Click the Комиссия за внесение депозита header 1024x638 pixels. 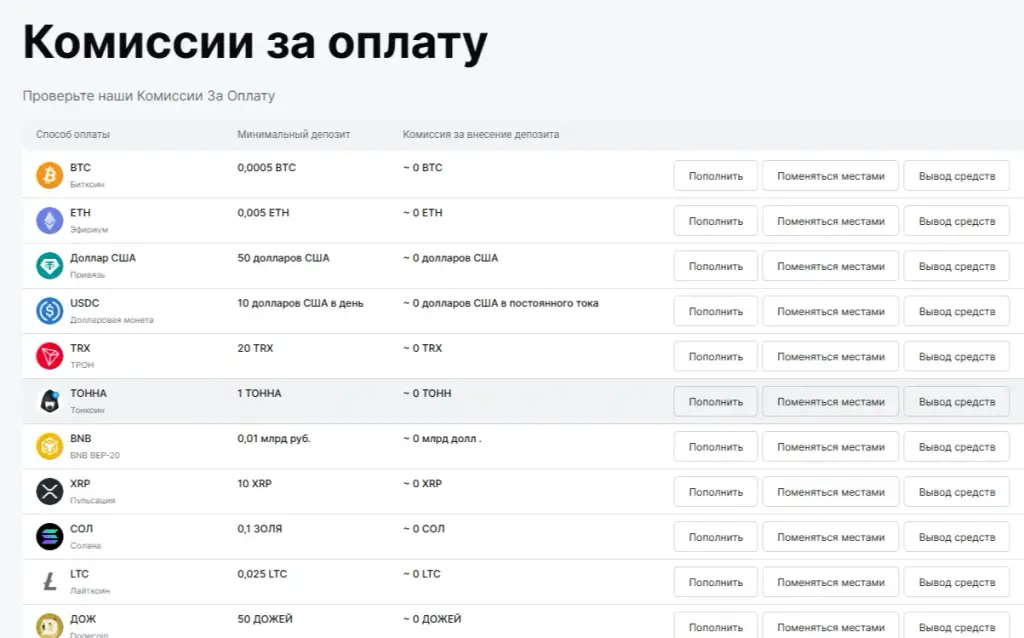(x=481, y=135)
